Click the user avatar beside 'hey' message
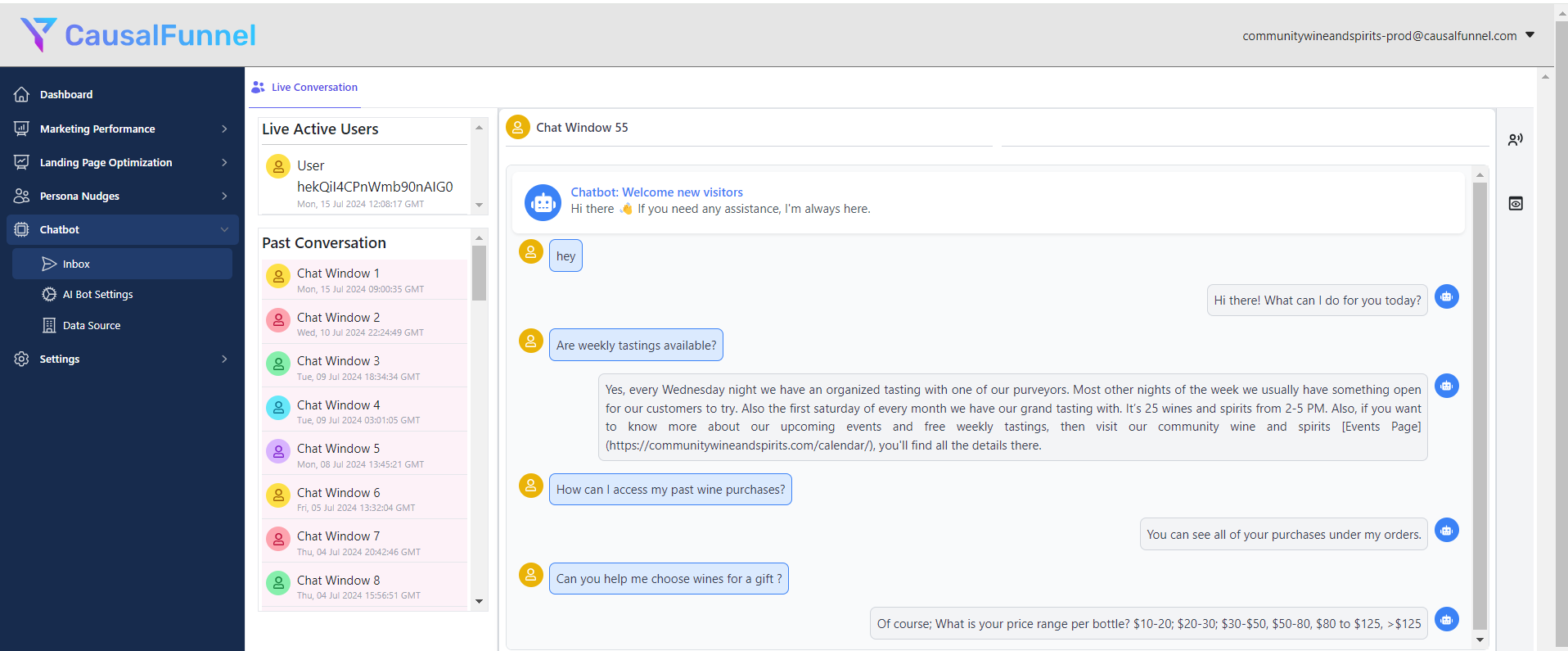This screenshot has height=651, width=1568. click(x=531, y=251)
